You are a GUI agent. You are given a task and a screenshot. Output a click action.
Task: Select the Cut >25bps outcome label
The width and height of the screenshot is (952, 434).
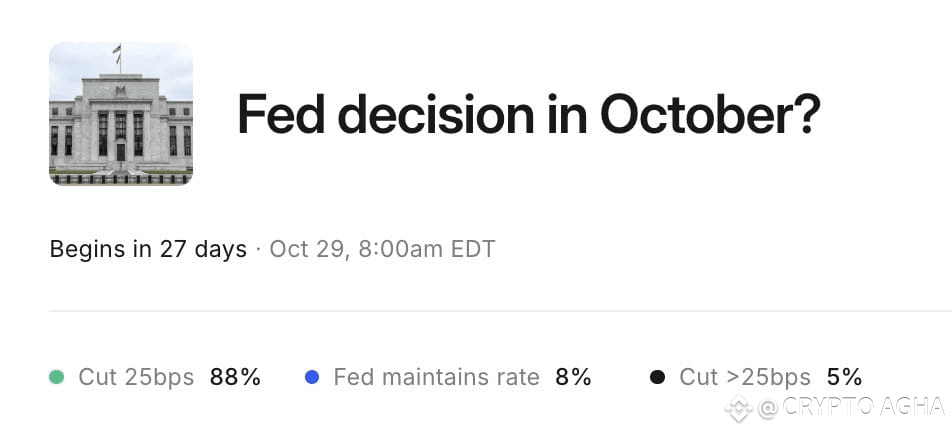(x=745, y=378)
